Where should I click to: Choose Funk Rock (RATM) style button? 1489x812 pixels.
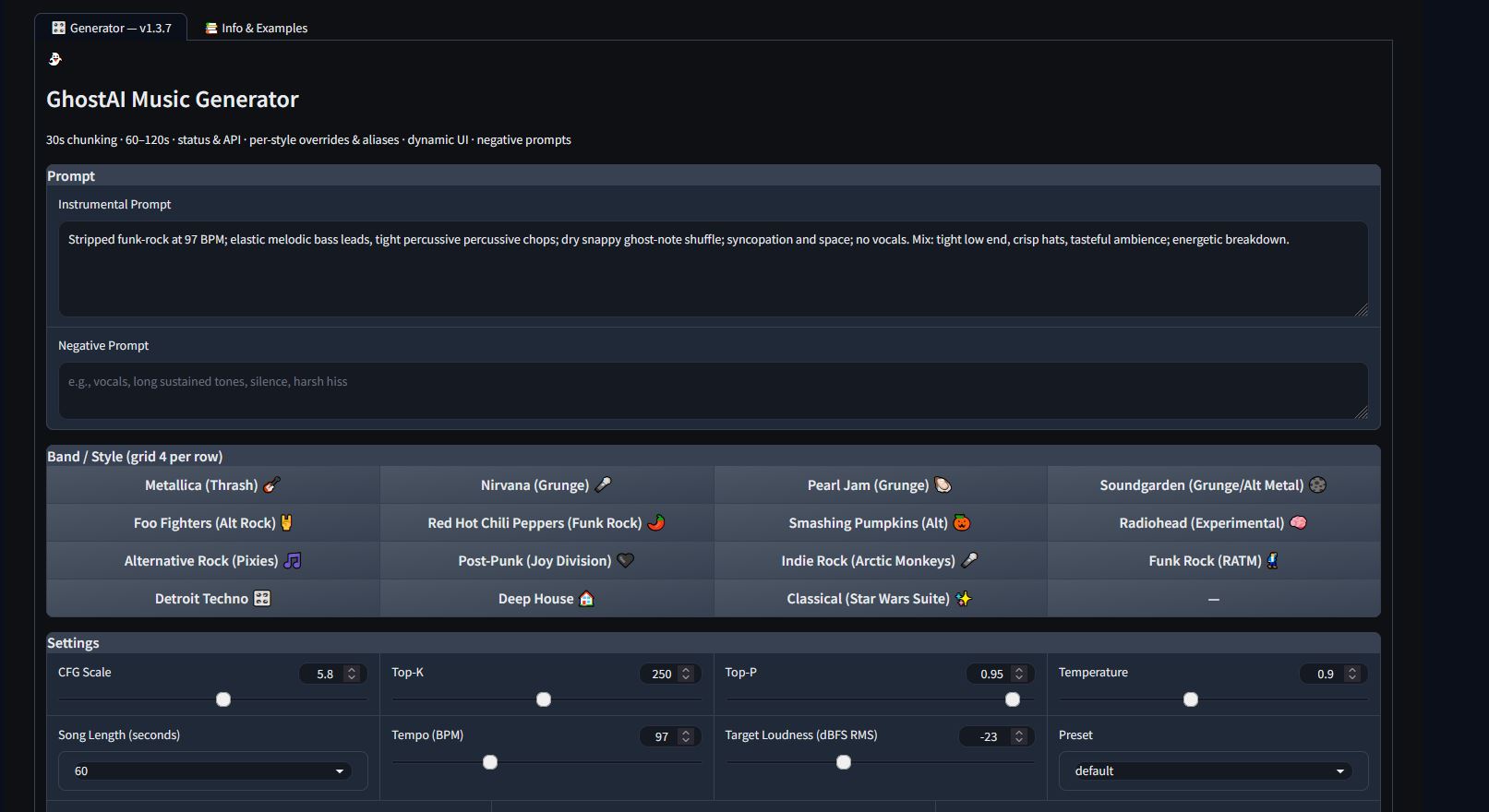click(1212, 561)
